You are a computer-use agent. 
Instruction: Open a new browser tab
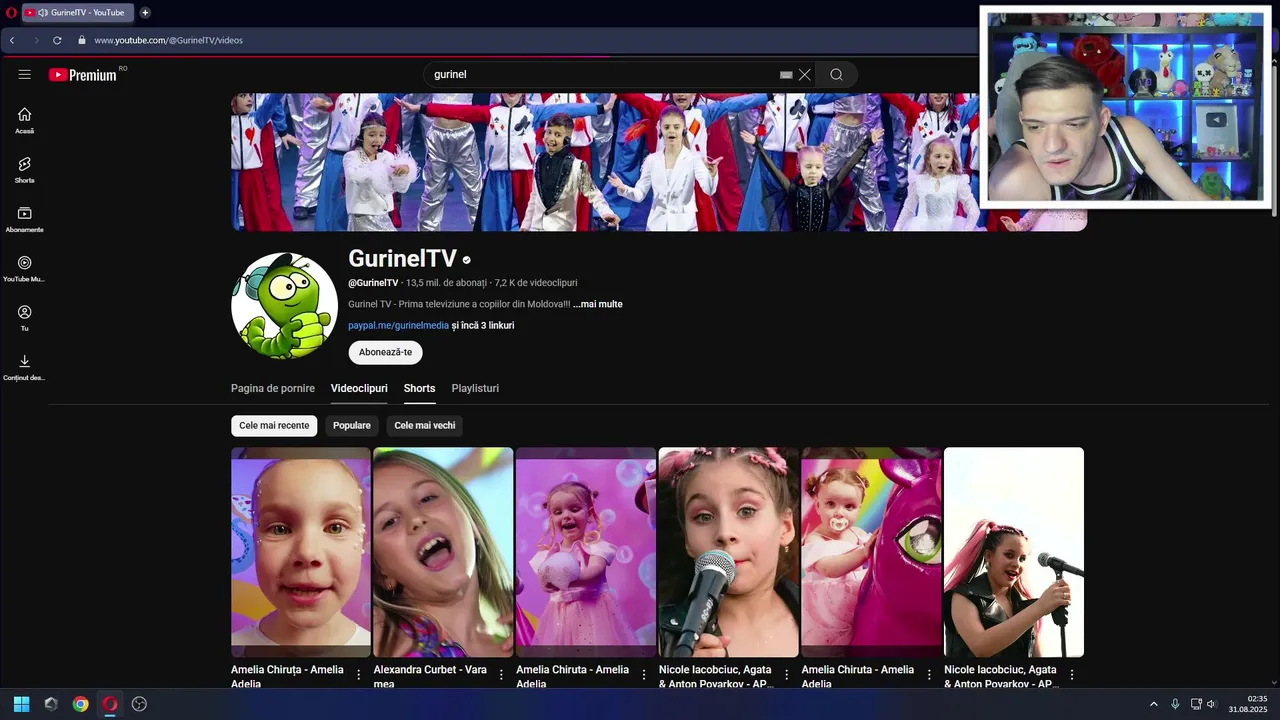click(x=145, y=12)
